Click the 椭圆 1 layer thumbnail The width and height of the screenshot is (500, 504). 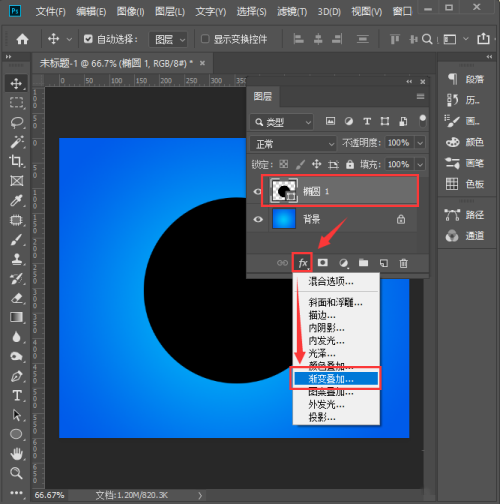coord(284,191)
